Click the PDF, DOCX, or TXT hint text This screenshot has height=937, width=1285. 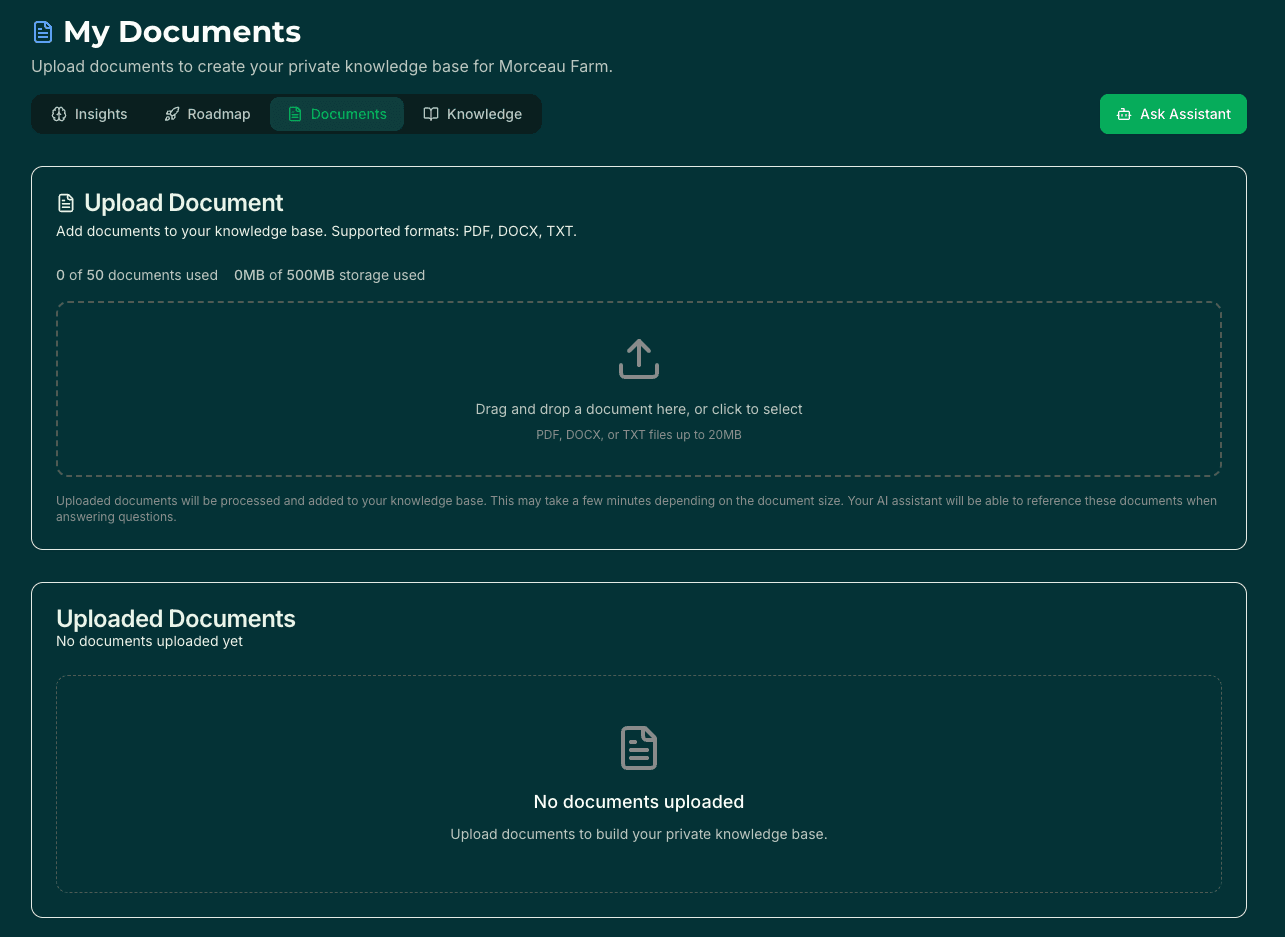click(639, 435)
